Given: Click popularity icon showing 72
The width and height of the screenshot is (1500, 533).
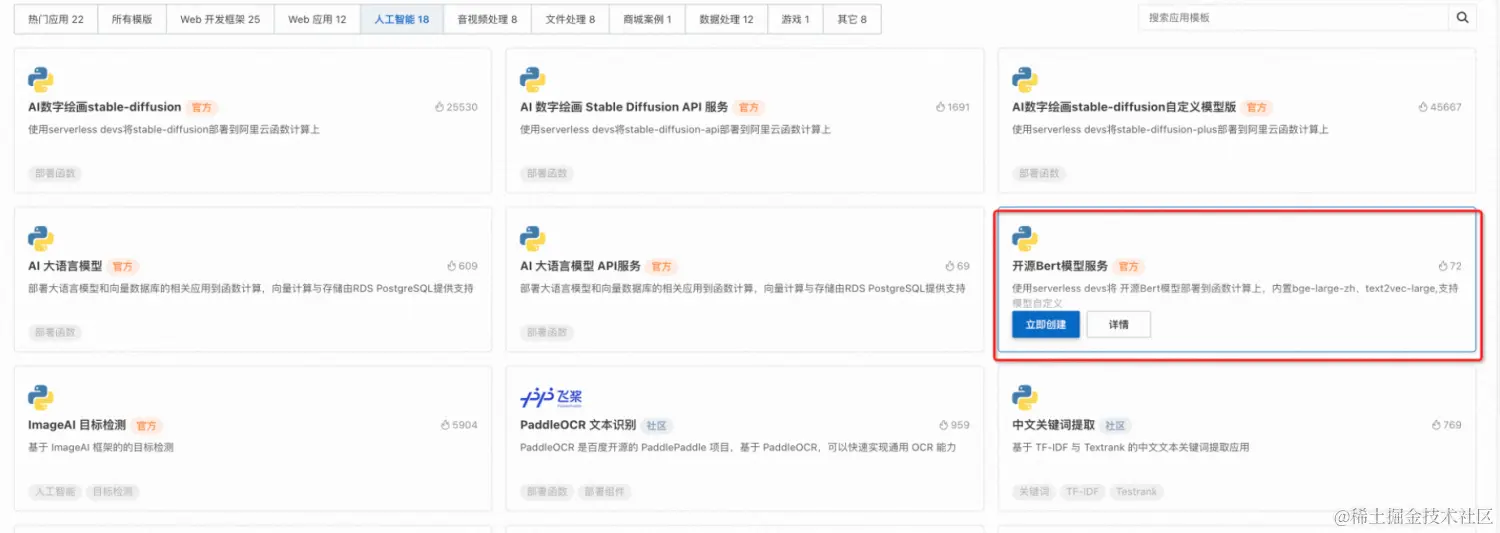Looking at the screenshot, I should (x=1443, y=266).
